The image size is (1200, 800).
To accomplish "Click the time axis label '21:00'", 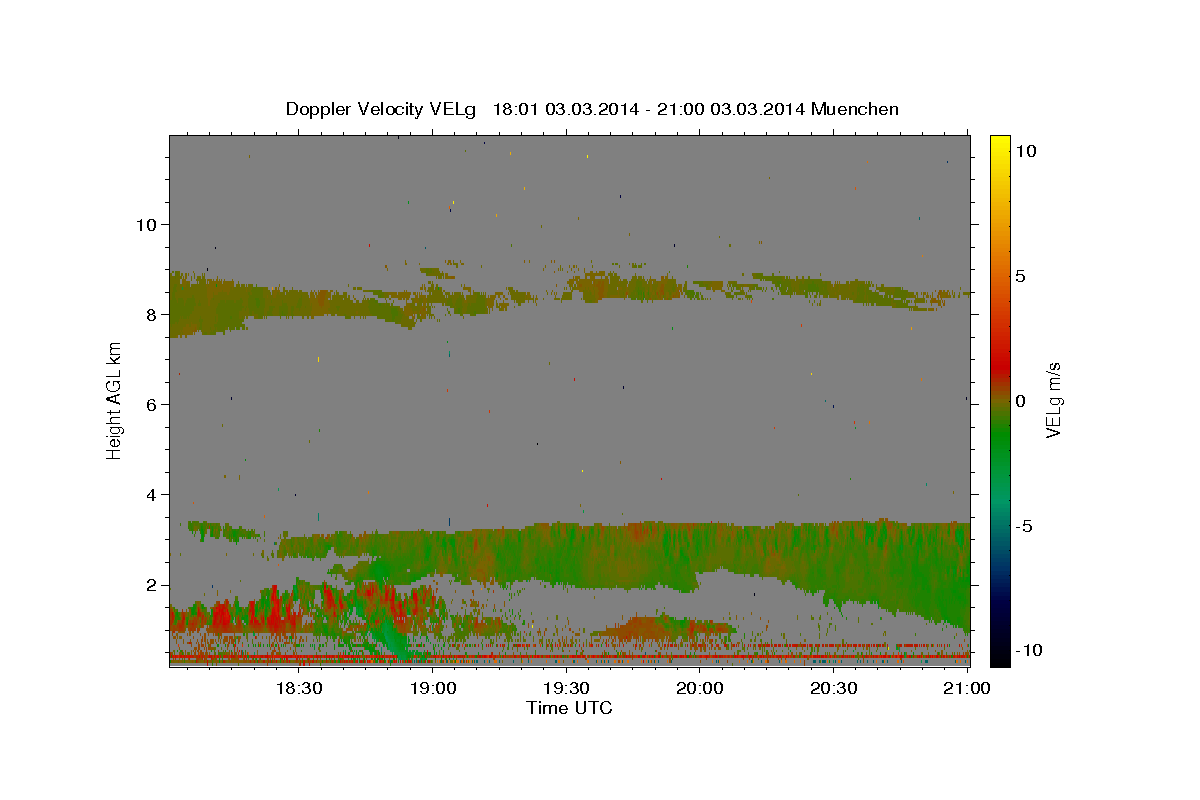I will click(x=968, y=688).
